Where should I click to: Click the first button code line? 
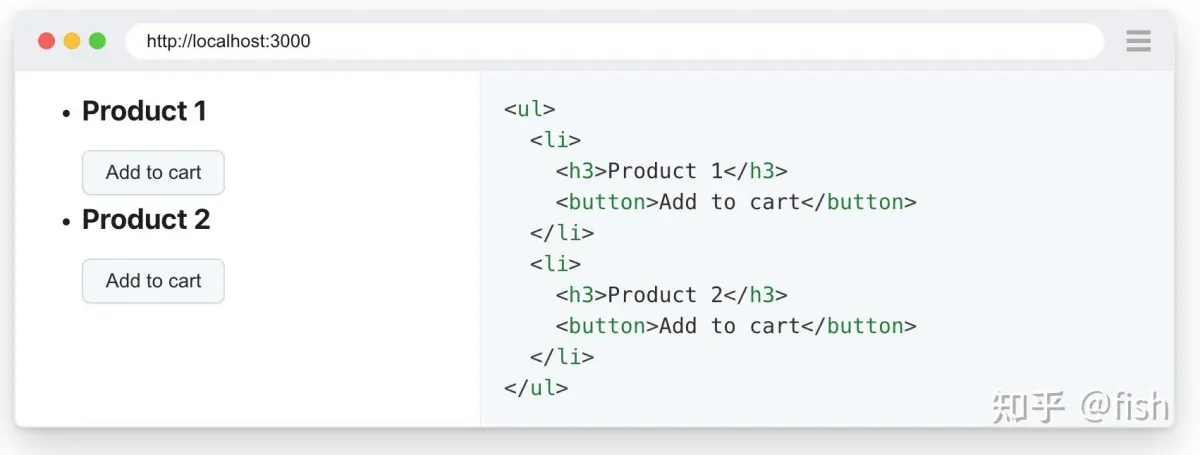tap(735, 202)
